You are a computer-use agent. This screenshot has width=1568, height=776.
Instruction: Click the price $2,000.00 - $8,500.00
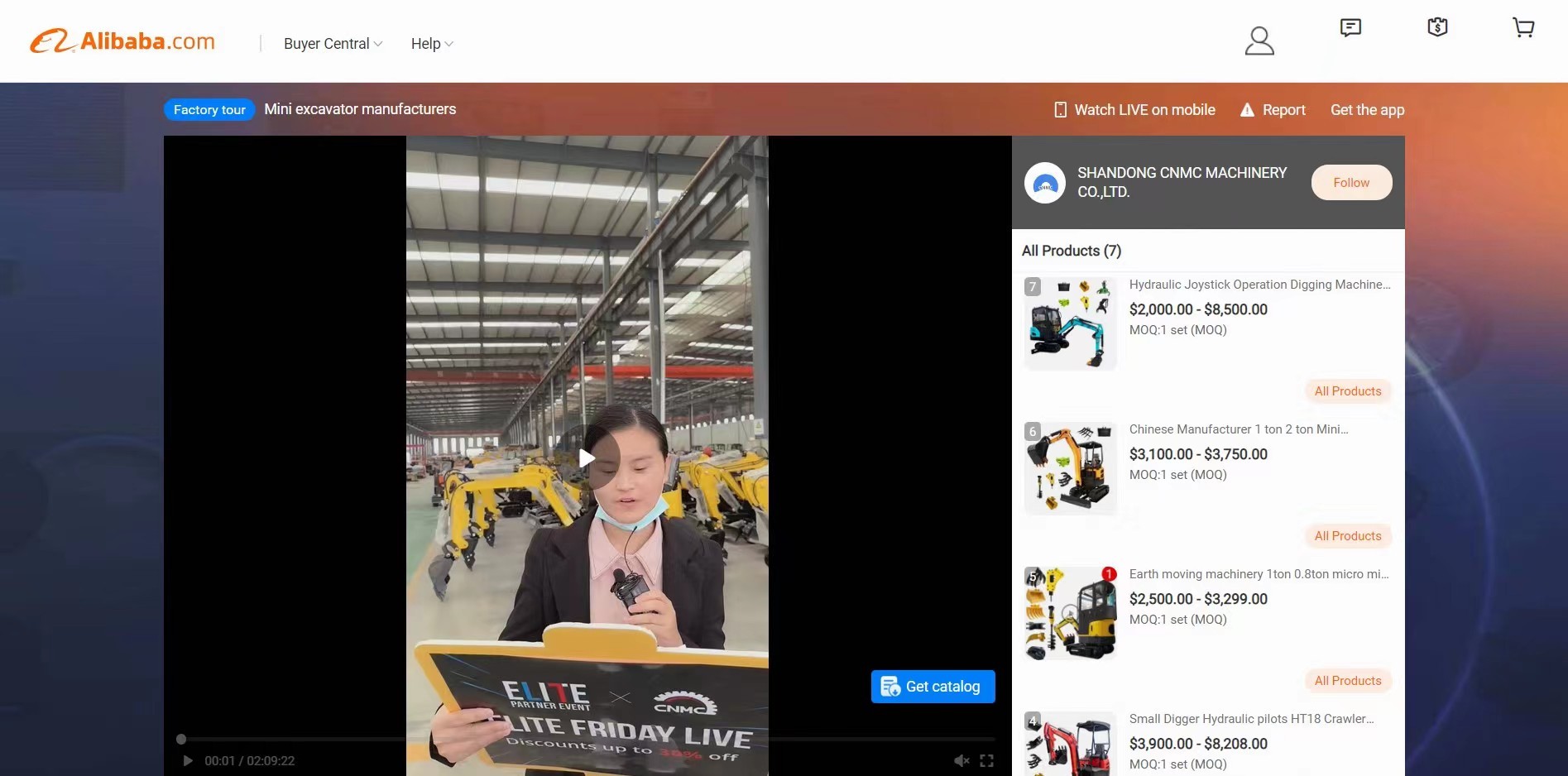[1198, 309]
